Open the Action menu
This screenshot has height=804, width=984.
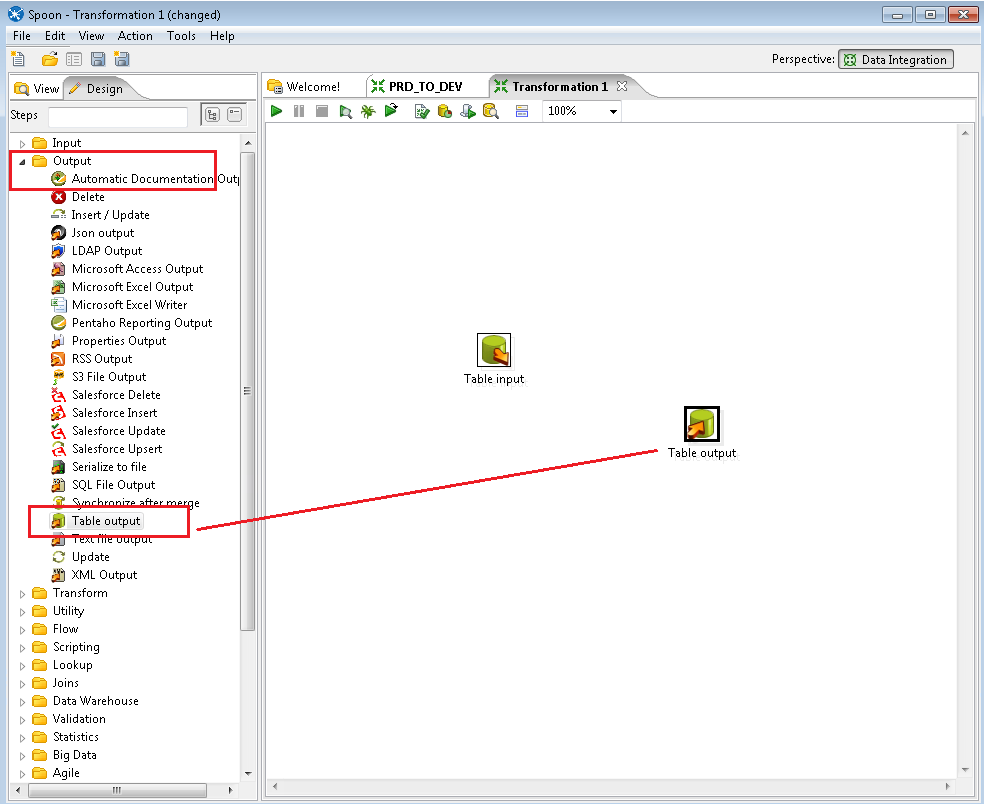(x=135, y=36)
